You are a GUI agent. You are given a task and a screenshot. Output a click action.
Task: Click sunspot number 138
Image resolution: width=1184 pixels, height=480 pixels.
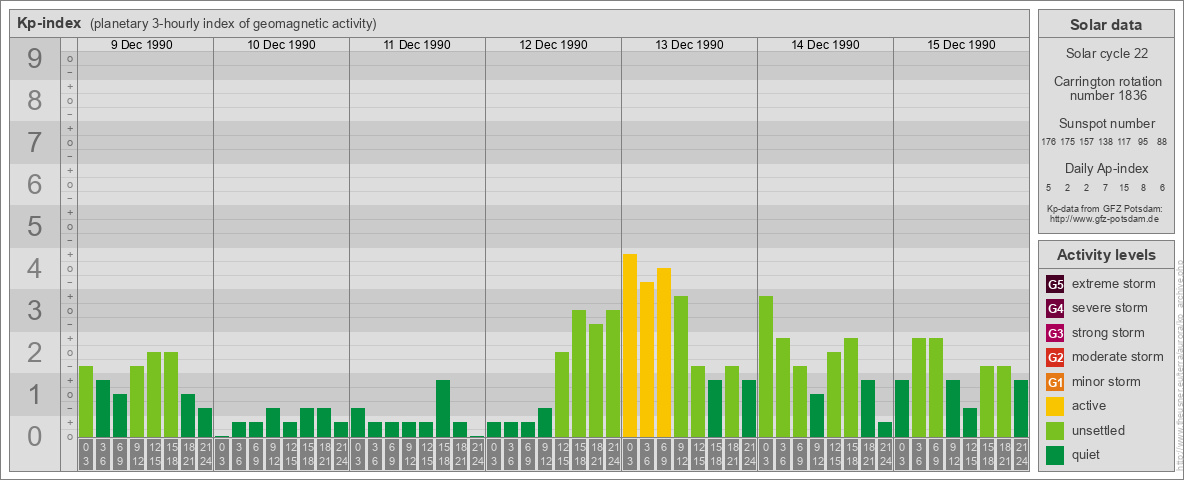coord(1105,142)
